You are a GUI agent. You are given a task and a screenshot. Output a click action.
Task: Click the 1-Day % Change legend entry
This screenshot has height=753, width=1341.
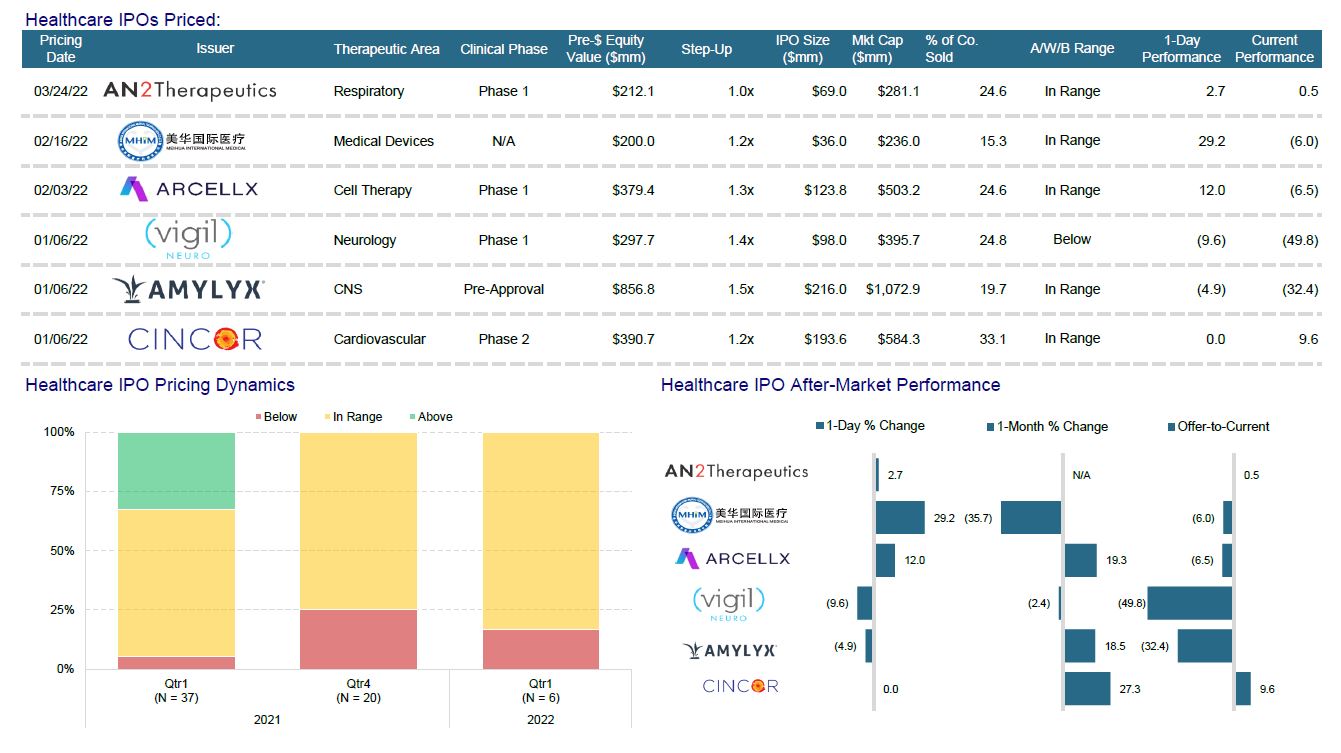click(869, 426)
